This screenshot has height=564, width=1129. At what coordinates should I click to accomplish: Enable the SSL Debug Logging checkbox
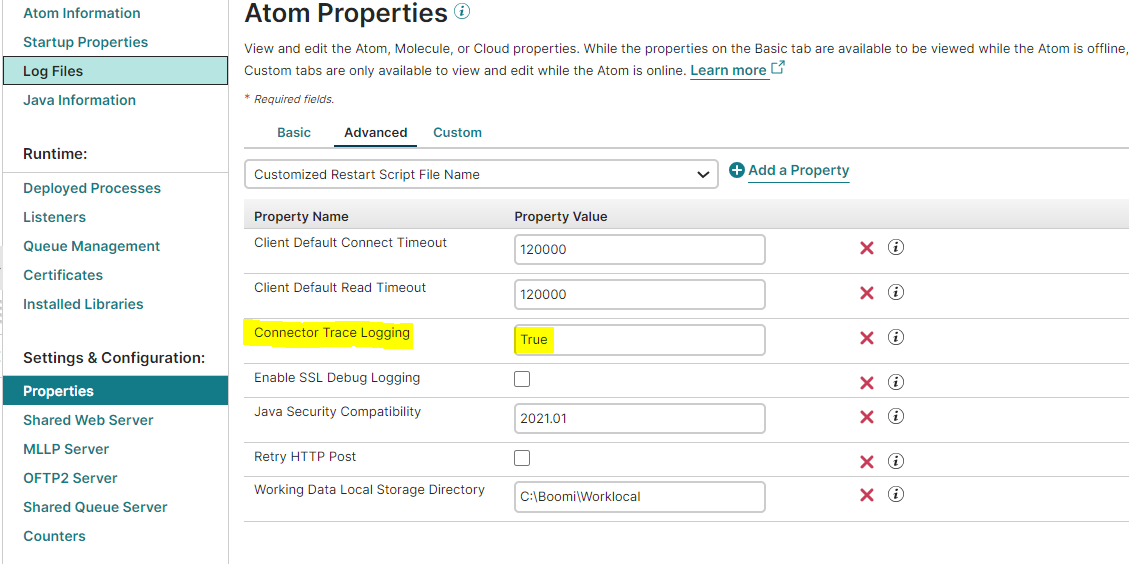(x=522, y=379)
